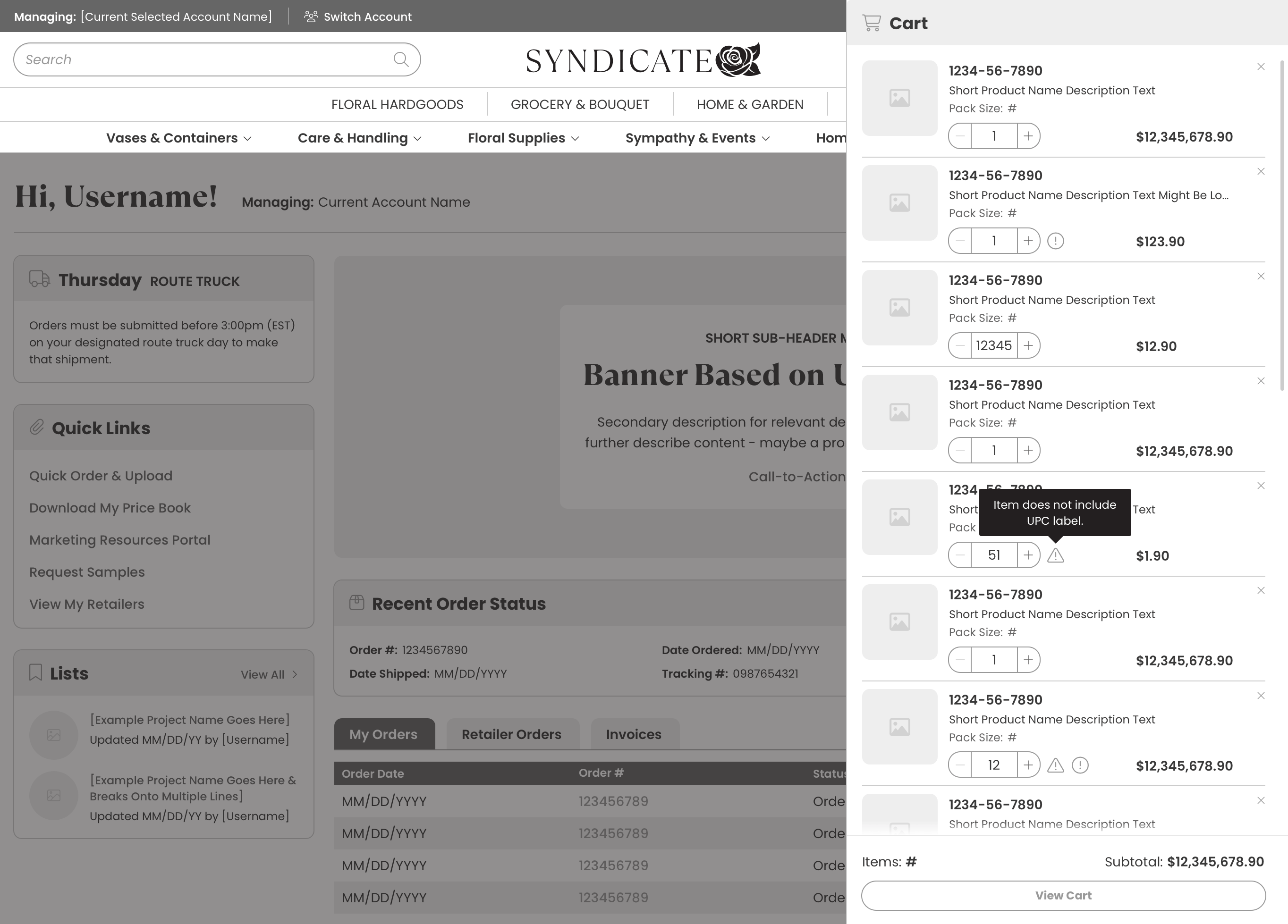Click the first list's circular thumbnail
The image size is (1288, 924).
[53, 735]
